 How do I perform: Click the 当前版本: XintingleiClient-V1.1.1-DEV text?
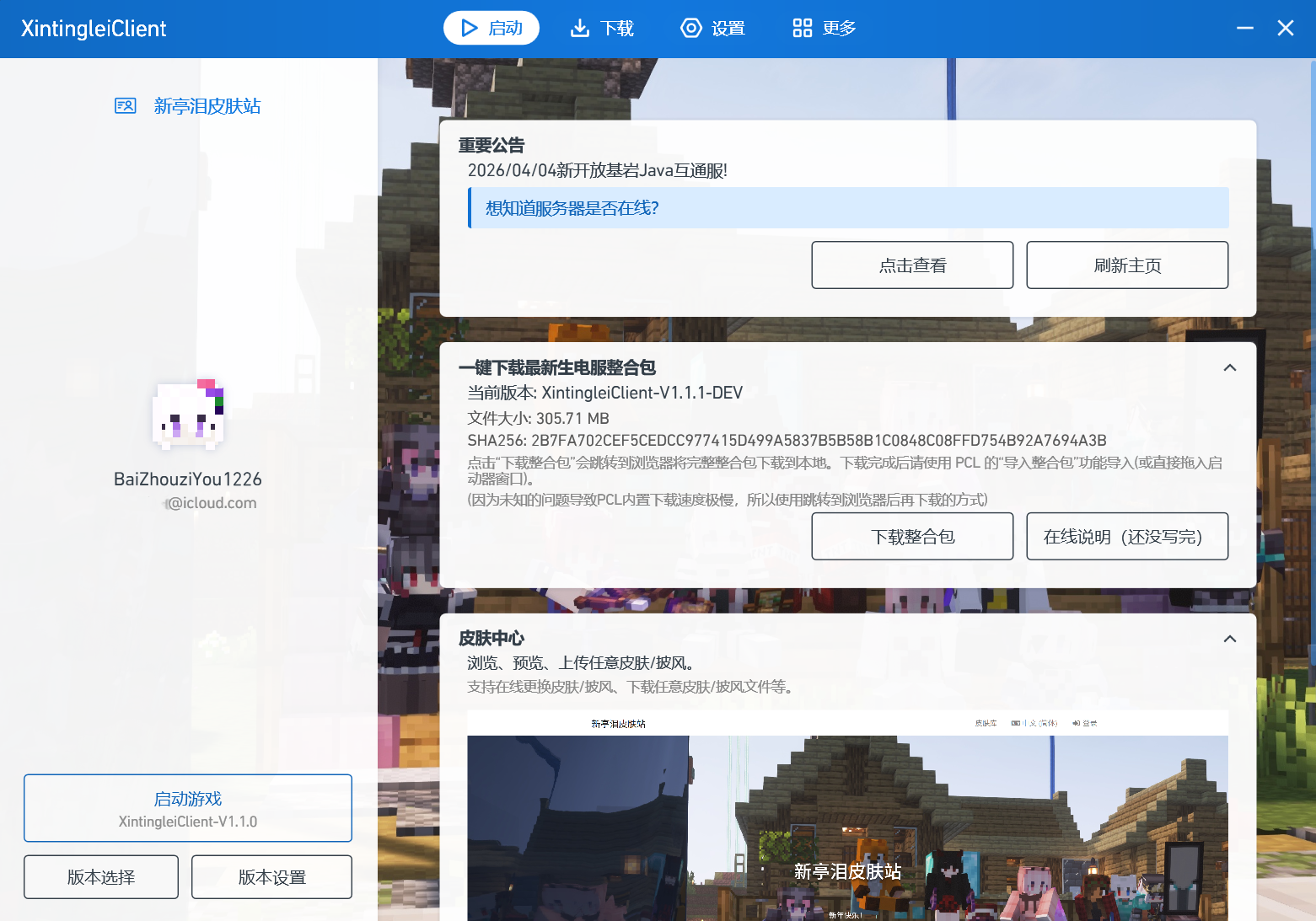pos(605,393)
